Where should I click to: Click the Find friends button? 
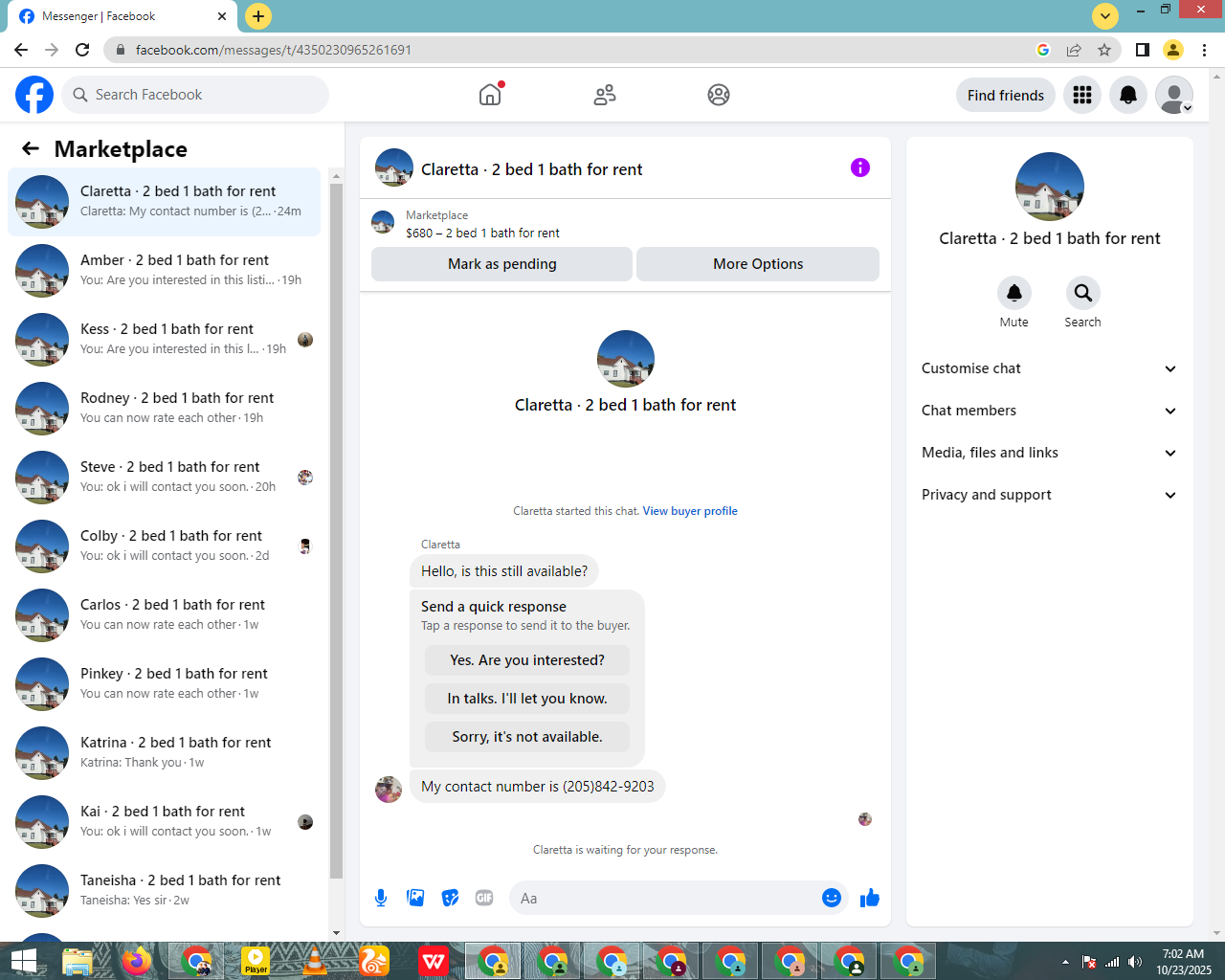point(1006,95)
